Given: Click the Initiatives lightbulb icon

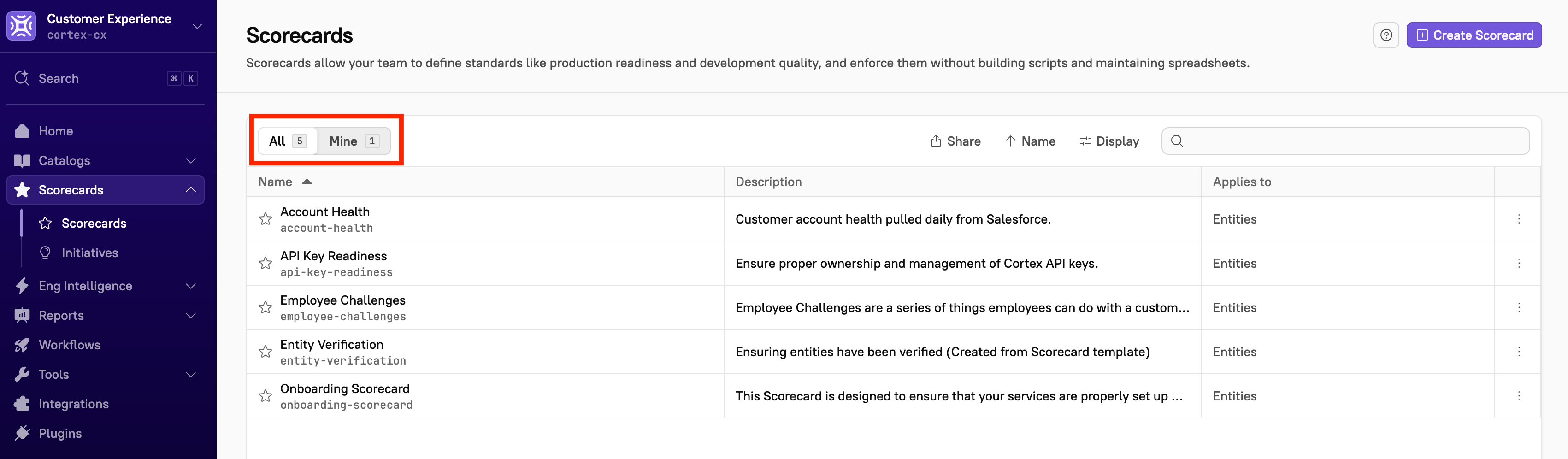Looking at the screenshot, I should coord(45,253).
